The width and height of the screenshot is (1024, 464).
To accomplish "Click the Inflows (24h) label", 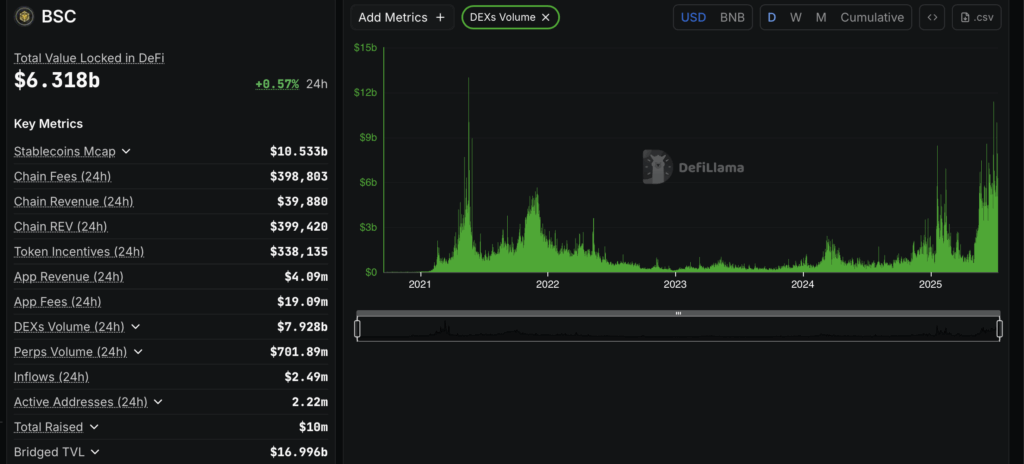I will click(51, 377).
